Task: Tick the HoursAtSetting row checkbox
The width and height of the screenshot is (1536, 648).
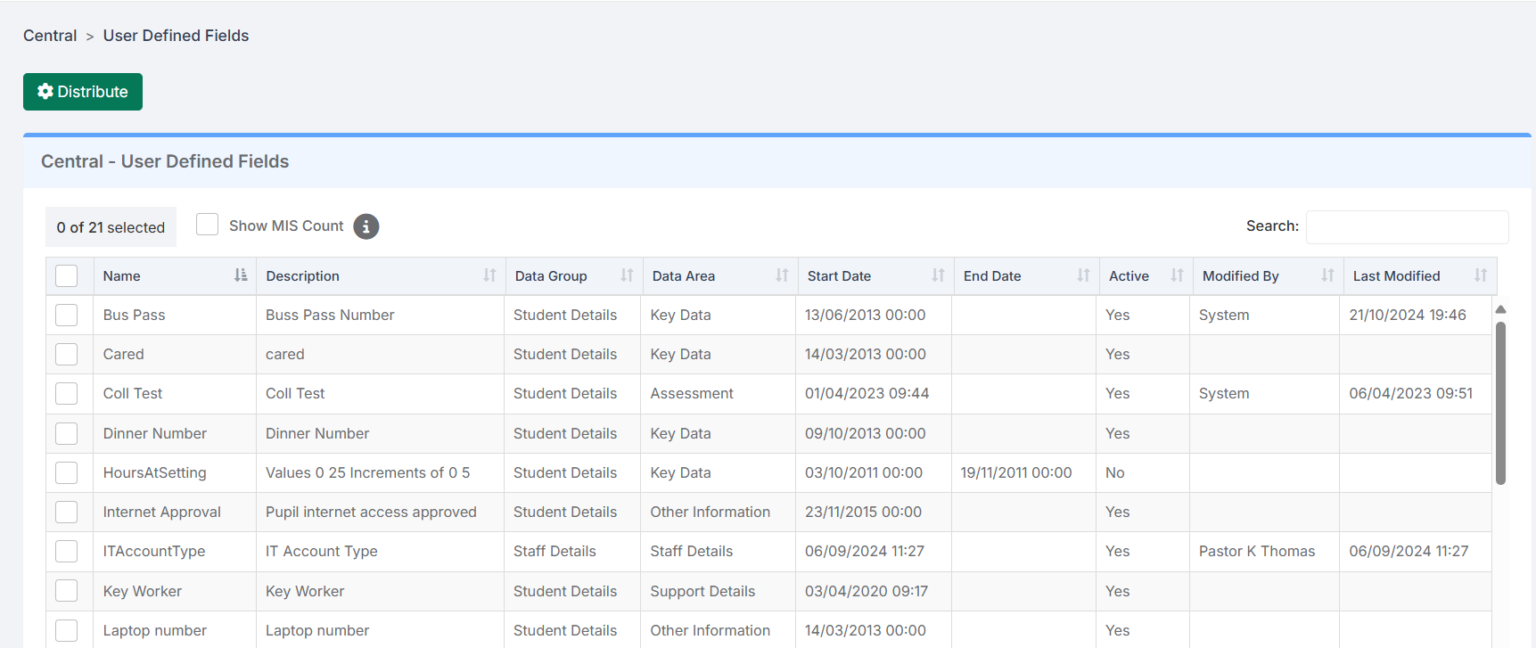Action: pos(66,472)
